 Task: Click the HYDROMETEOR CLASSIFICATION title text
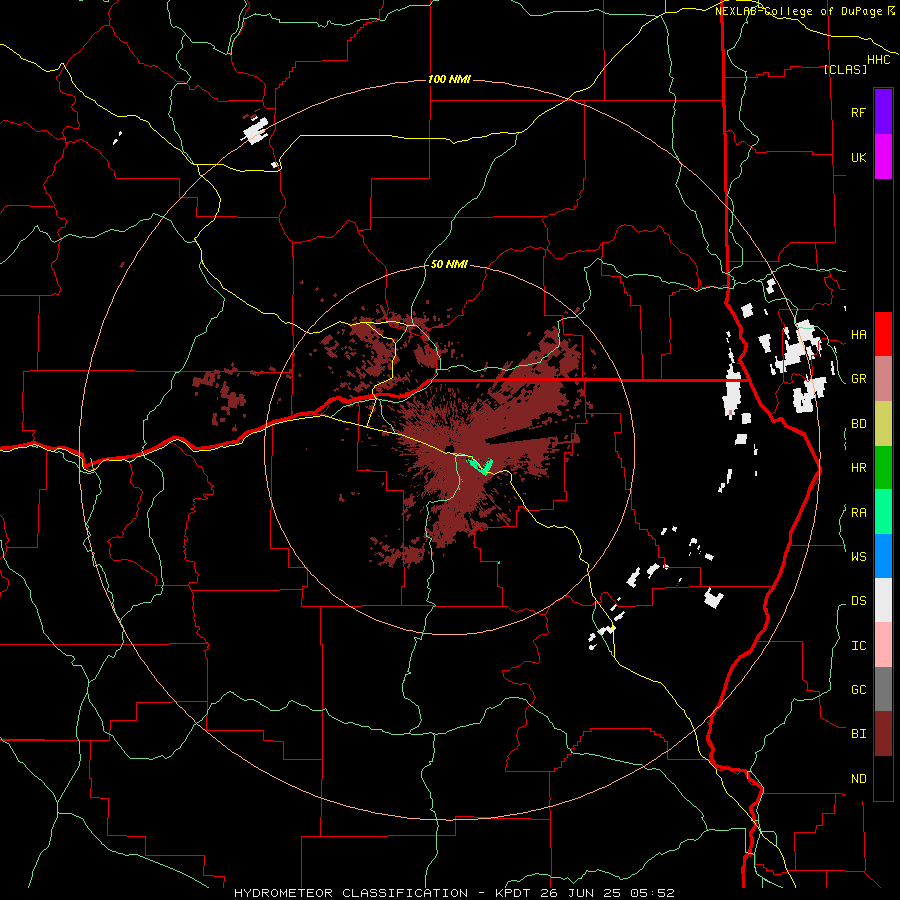351,893
